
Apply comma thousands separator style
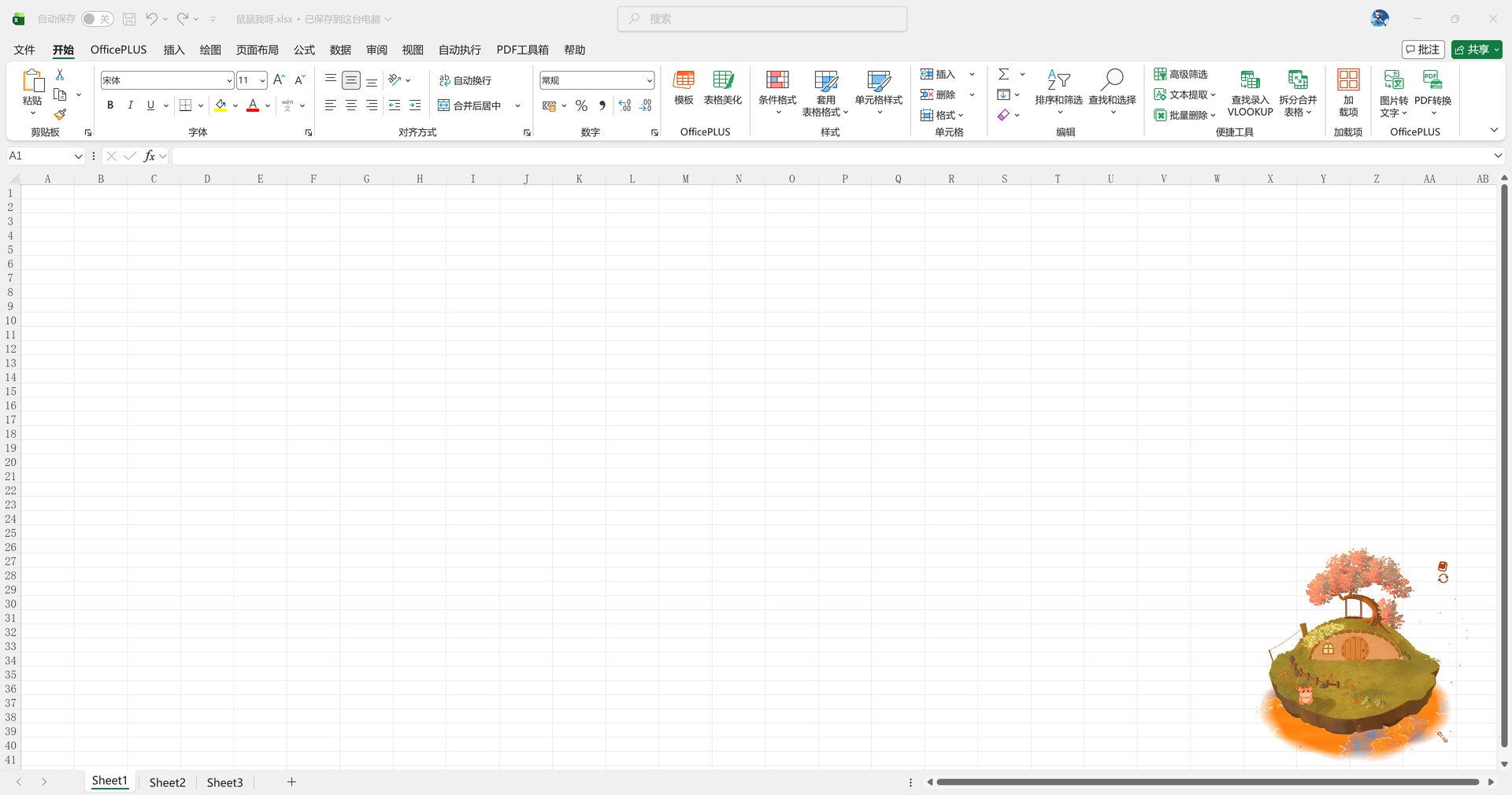click(x=602, y=105)
